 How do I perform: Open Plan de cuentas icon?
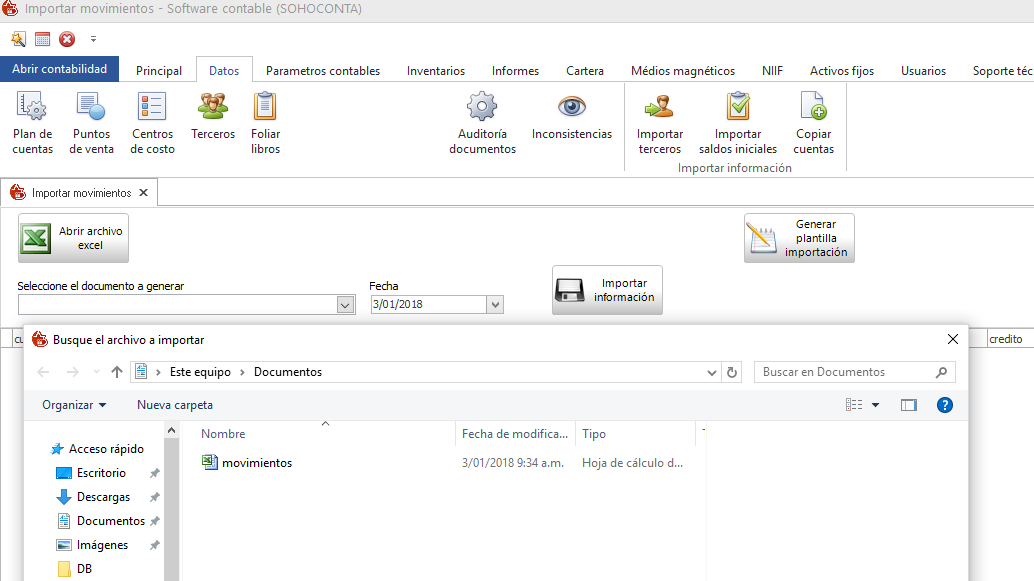(x=32, y=107)
